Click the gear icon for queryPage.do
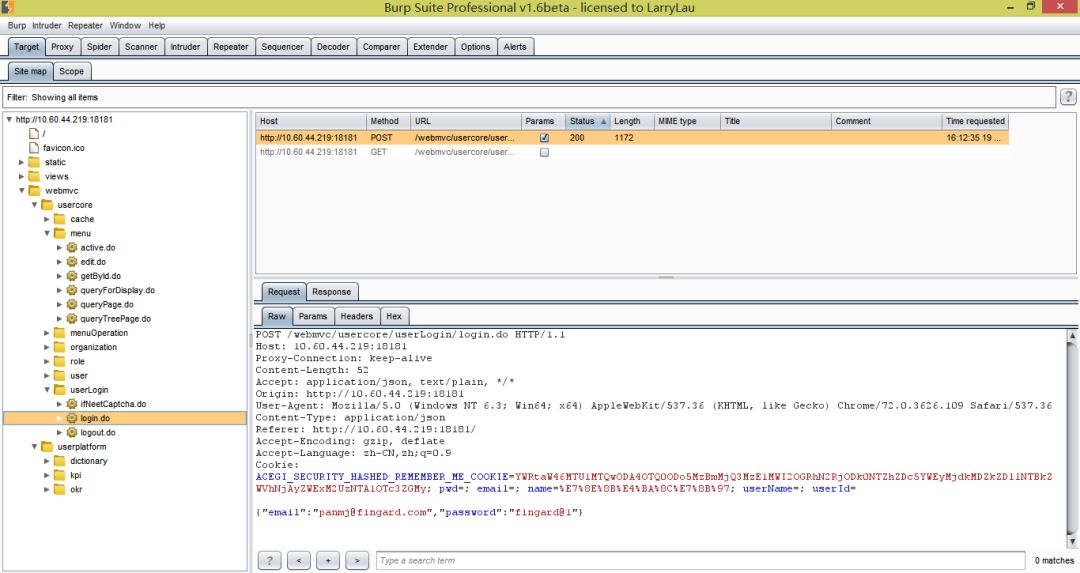 tap(72, 304)
